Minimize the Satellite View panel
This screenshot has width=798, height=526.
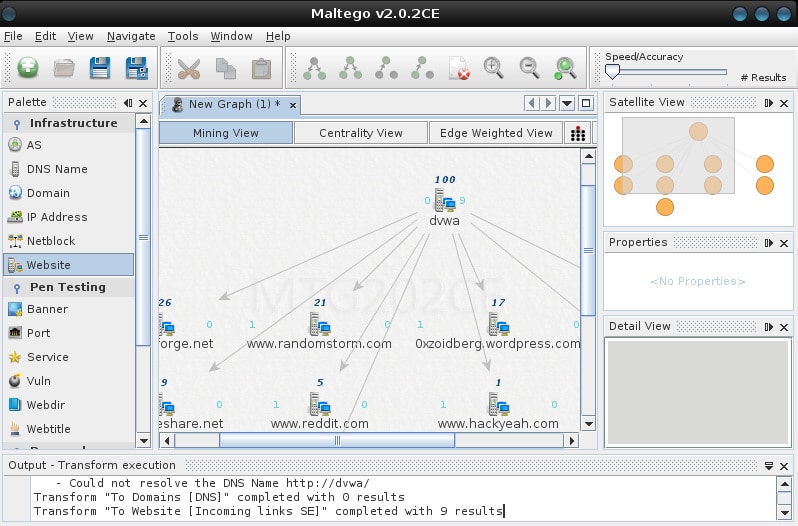pos(768,103)
